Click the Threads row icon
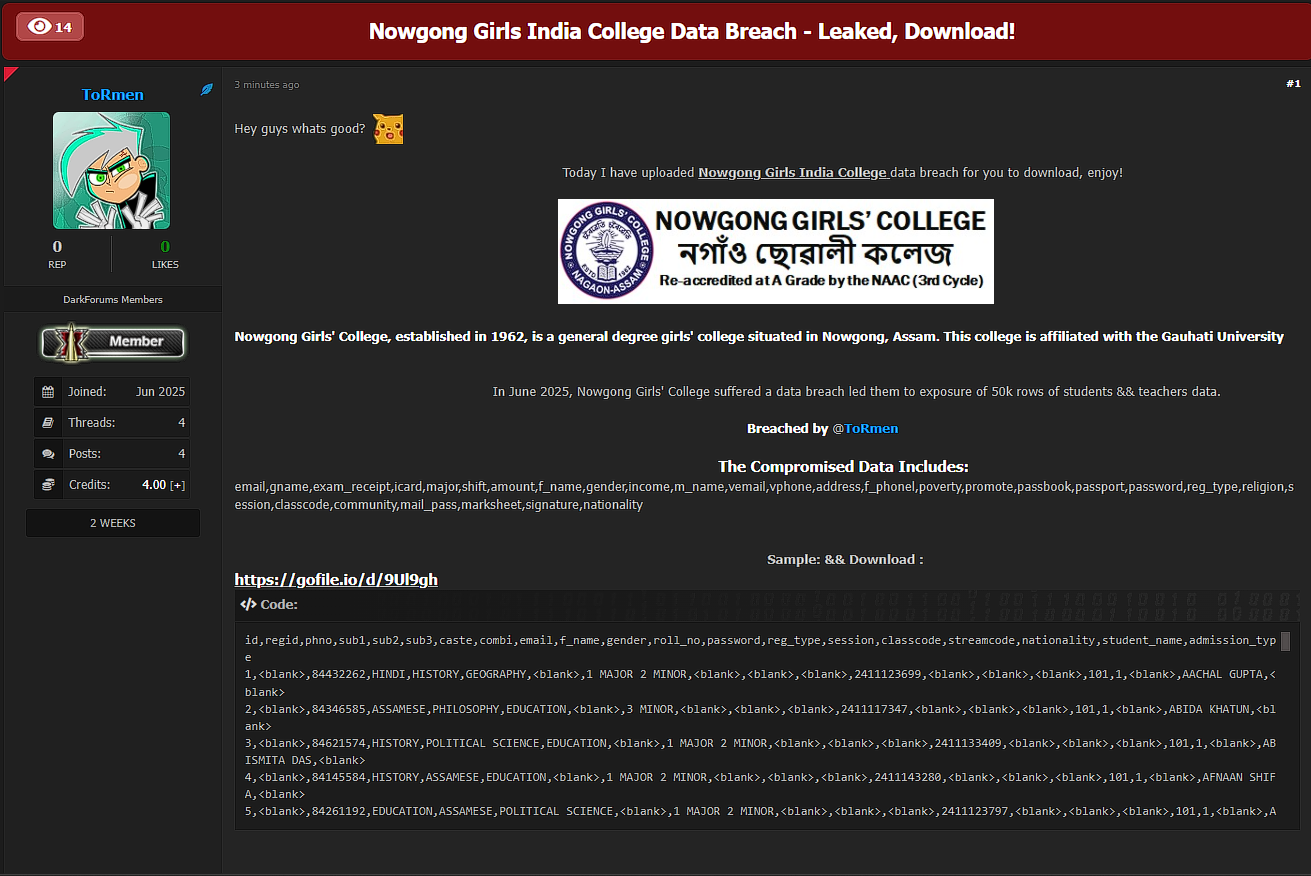The image size is (1311, 876). tap(48, 423)
